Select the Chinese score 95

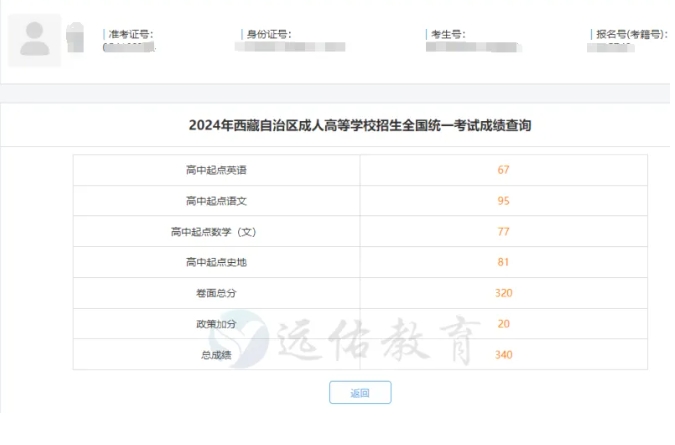pyautogui.click(x=504, y=201)
